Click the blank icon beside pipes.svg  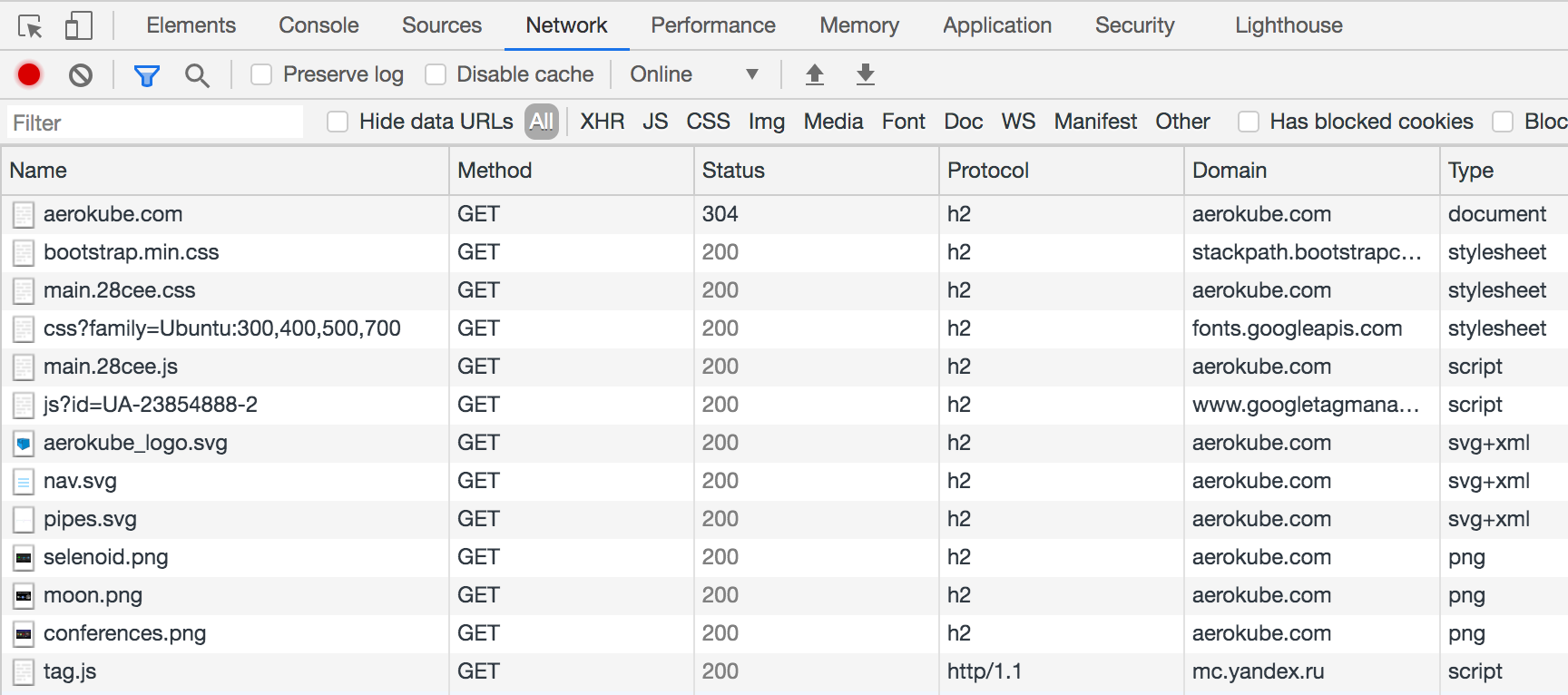[24, 520]
